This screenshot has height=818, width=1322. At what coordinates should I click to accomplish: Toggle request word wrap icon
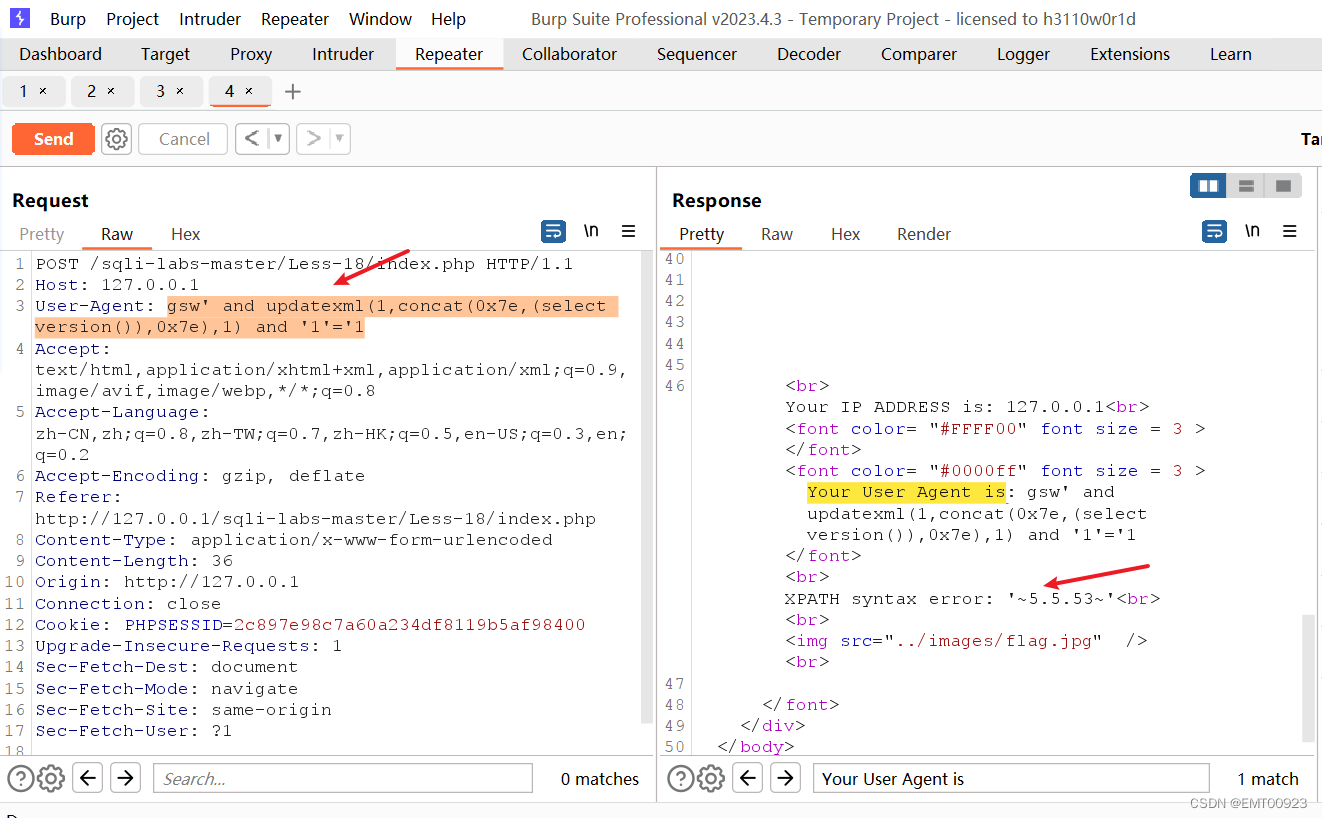(553, 232)
